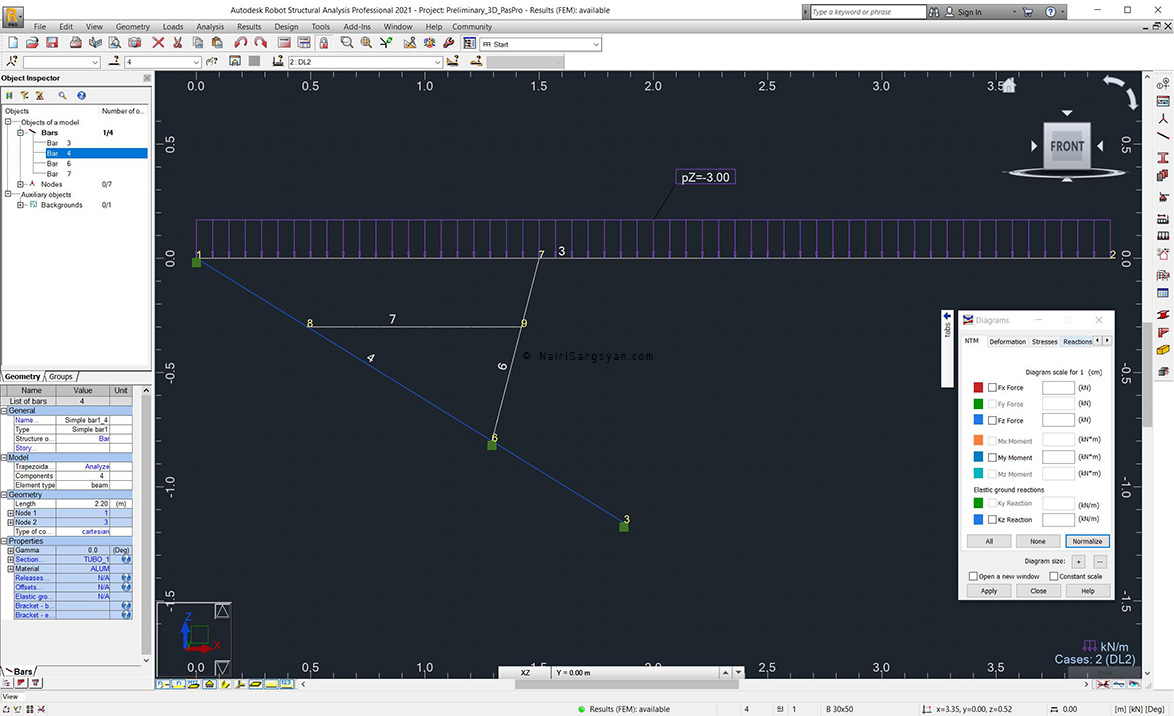Viewport: 1174px width, 716px height.
Task: Open a project with the folder icon
Action: point(32,43)
